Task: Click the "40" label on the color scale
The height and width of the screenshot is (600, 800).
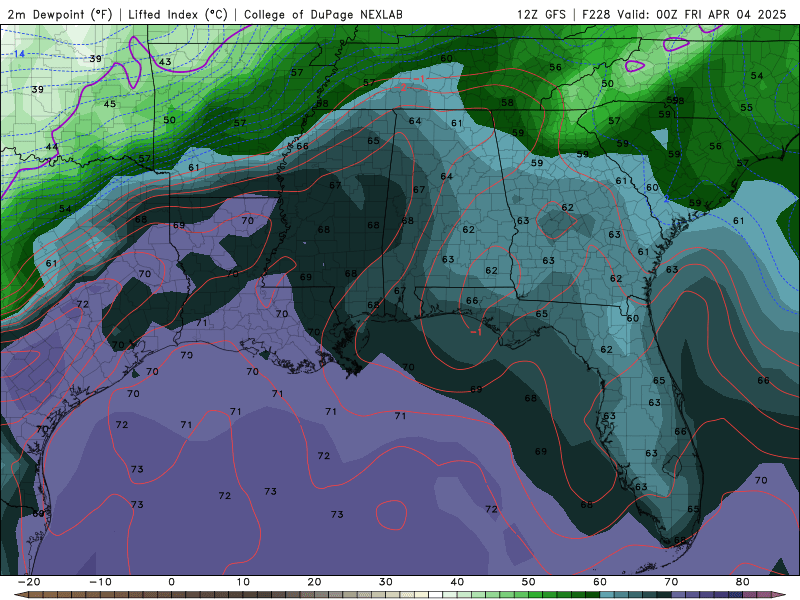Action: point(457,582)
